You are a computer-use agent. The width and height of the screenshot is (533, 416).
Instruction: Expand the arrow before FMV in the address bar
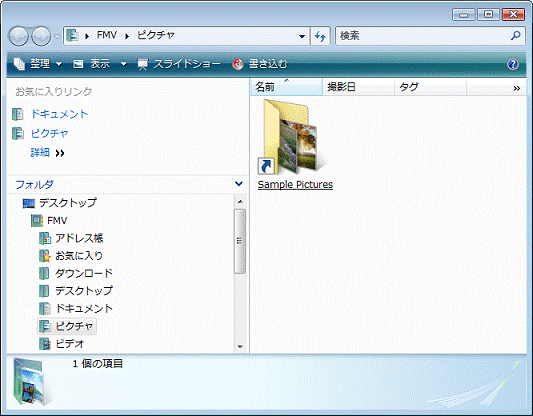coord(87,36)
